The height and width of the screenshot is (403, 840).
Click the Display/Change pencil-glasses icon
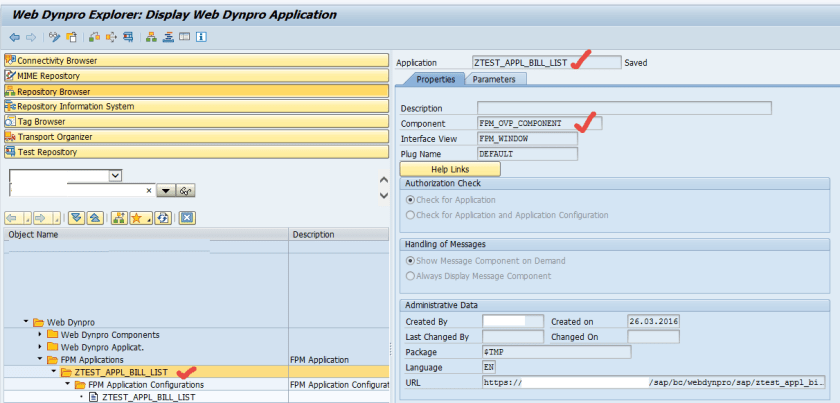(56, 37)
